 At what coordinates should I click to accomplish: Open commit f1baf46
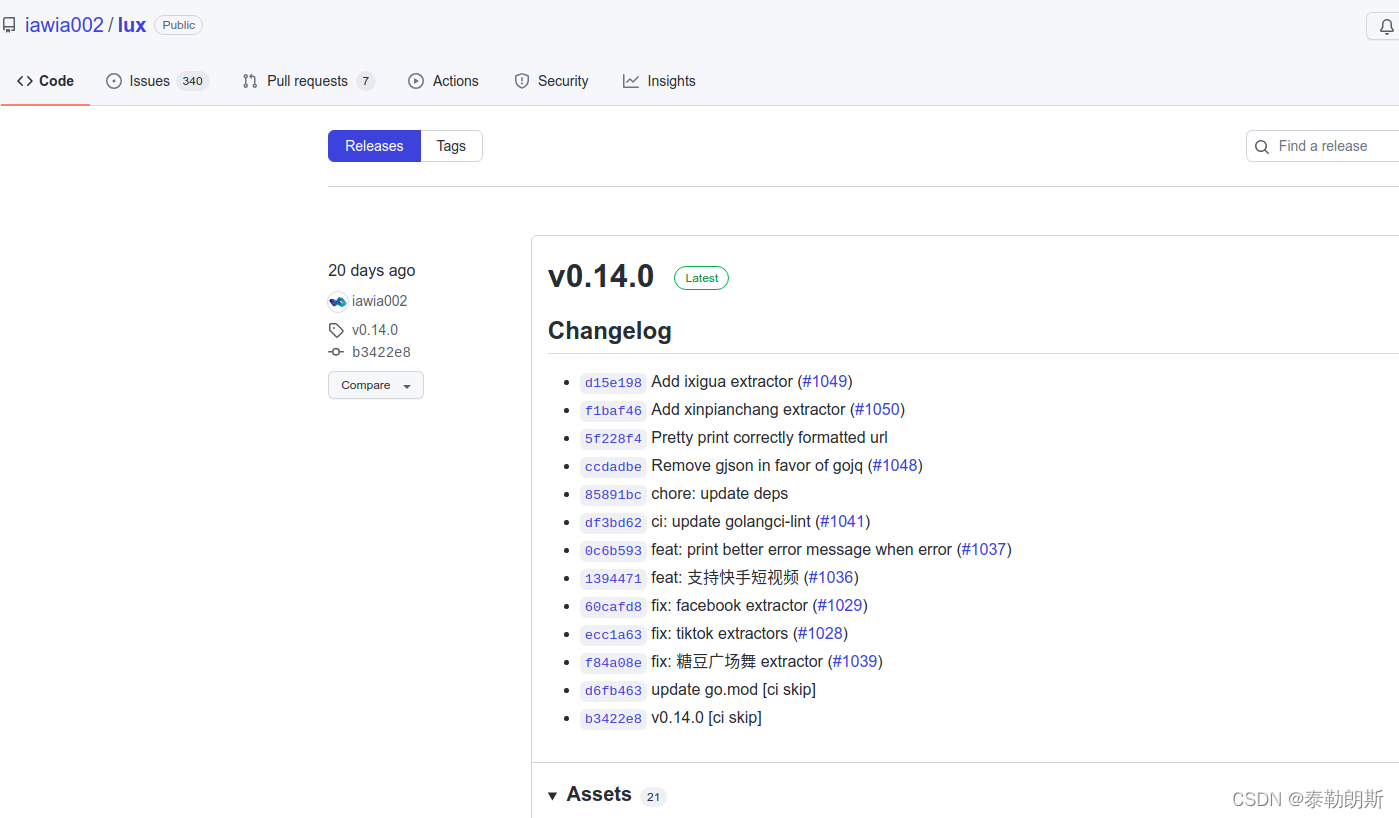[x=613, y=410]
